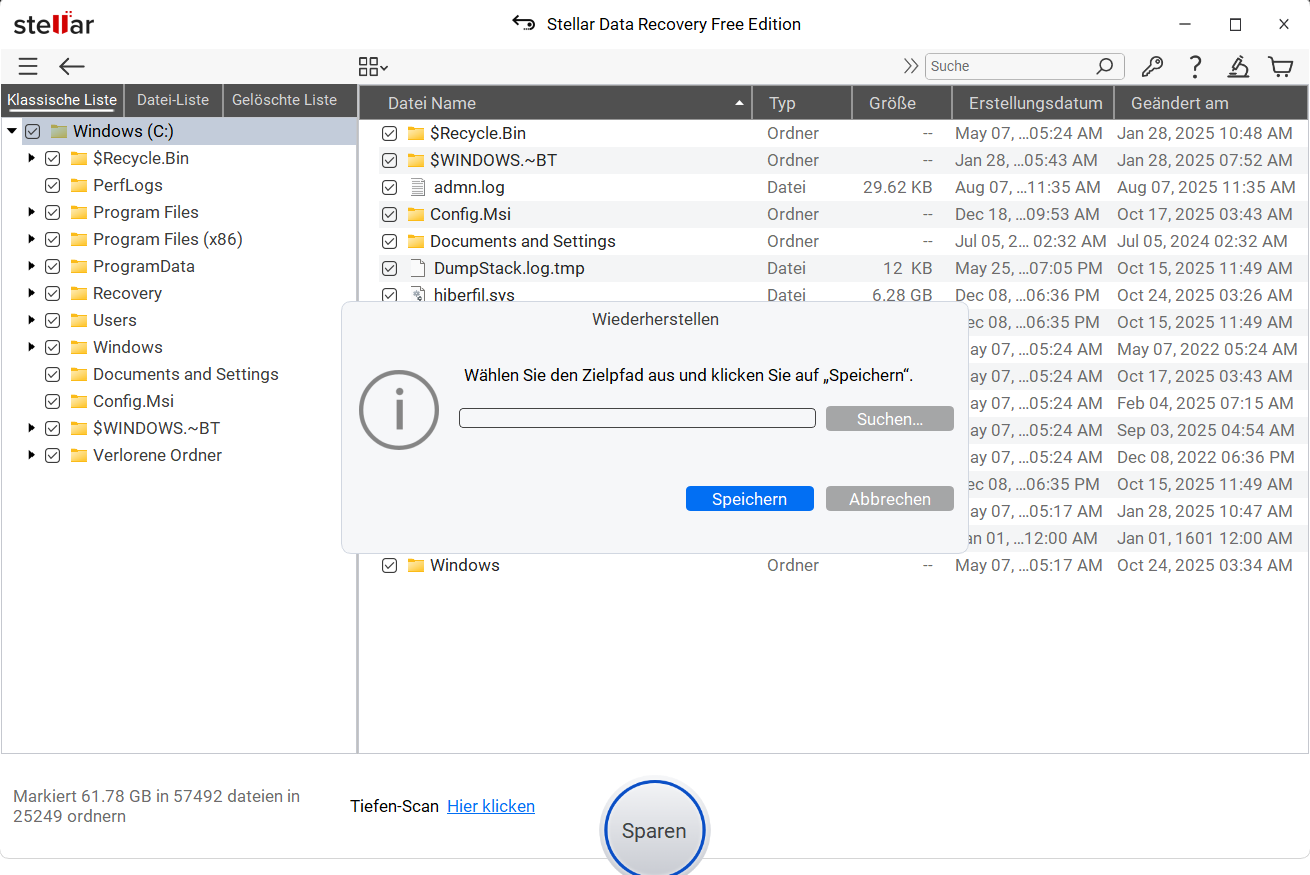Open the grid view mode dropdown
This screenshot has width=1310, height=875.
point(373,67)
